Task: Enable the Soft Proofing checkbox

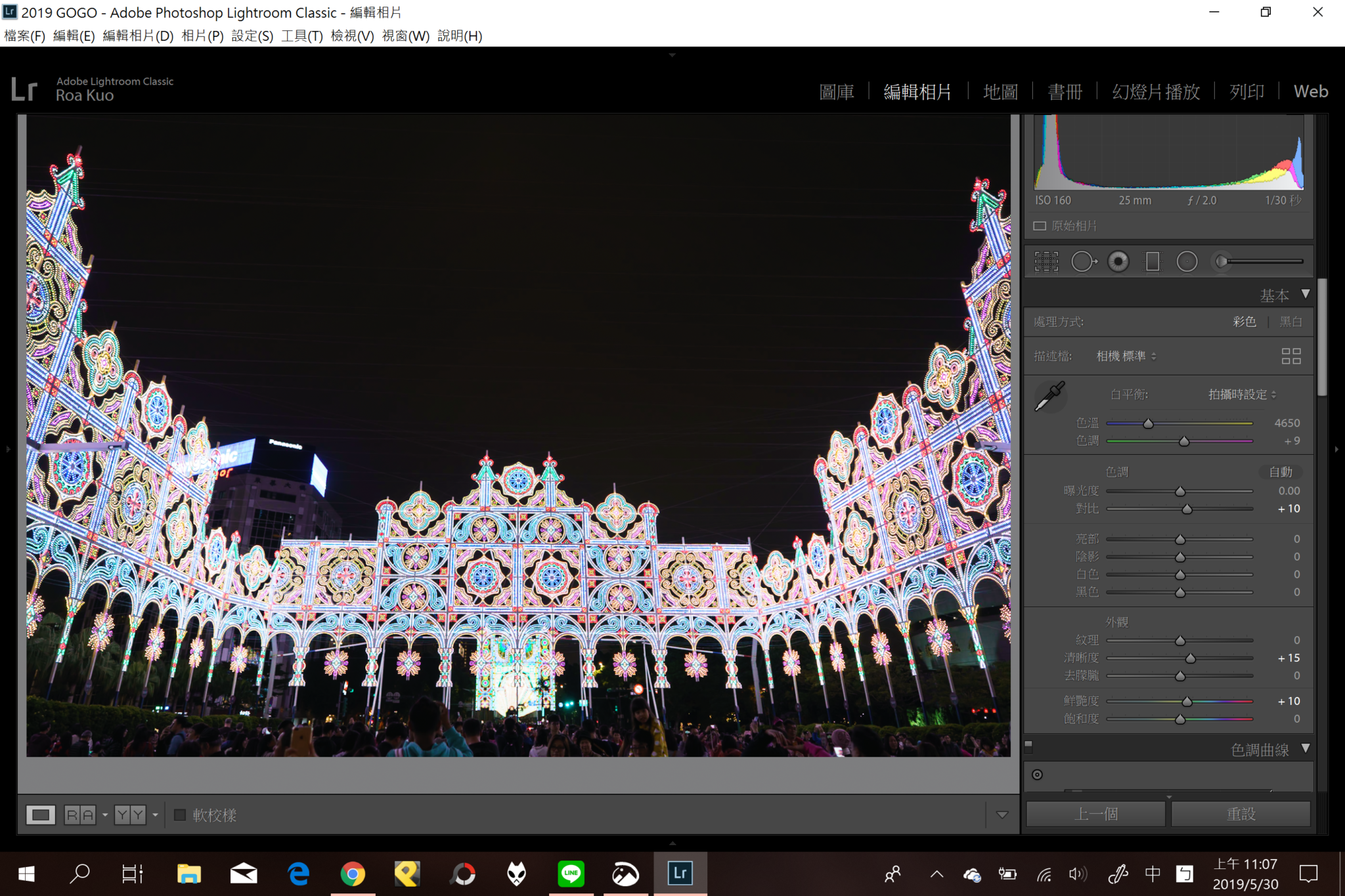Action: tap(180, 815)
